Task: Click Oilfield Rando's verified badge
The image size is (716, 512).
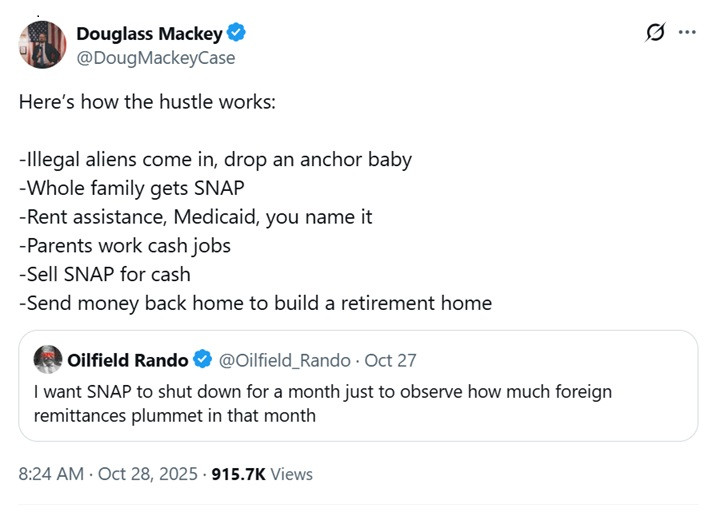Action: click(202, 360)
